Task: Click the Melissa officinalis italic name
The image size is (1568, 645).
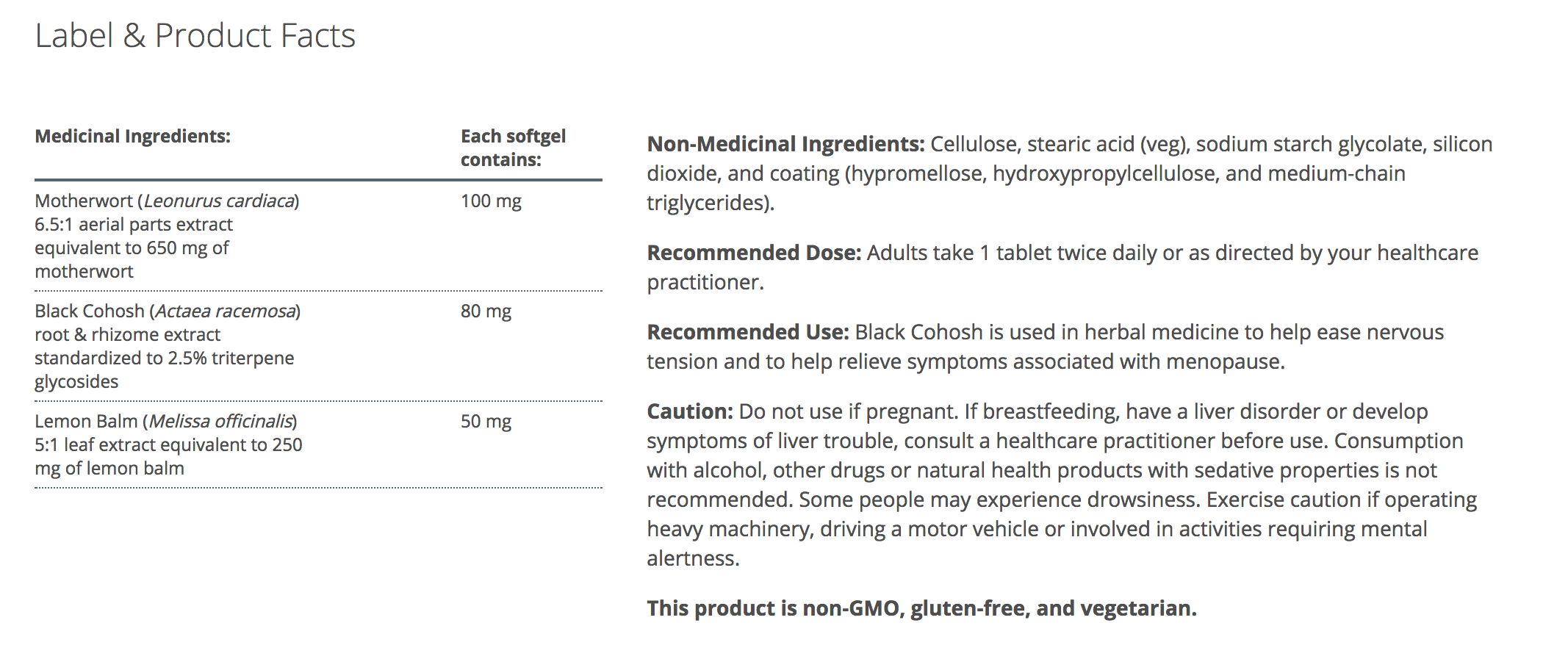Action: 220,422
